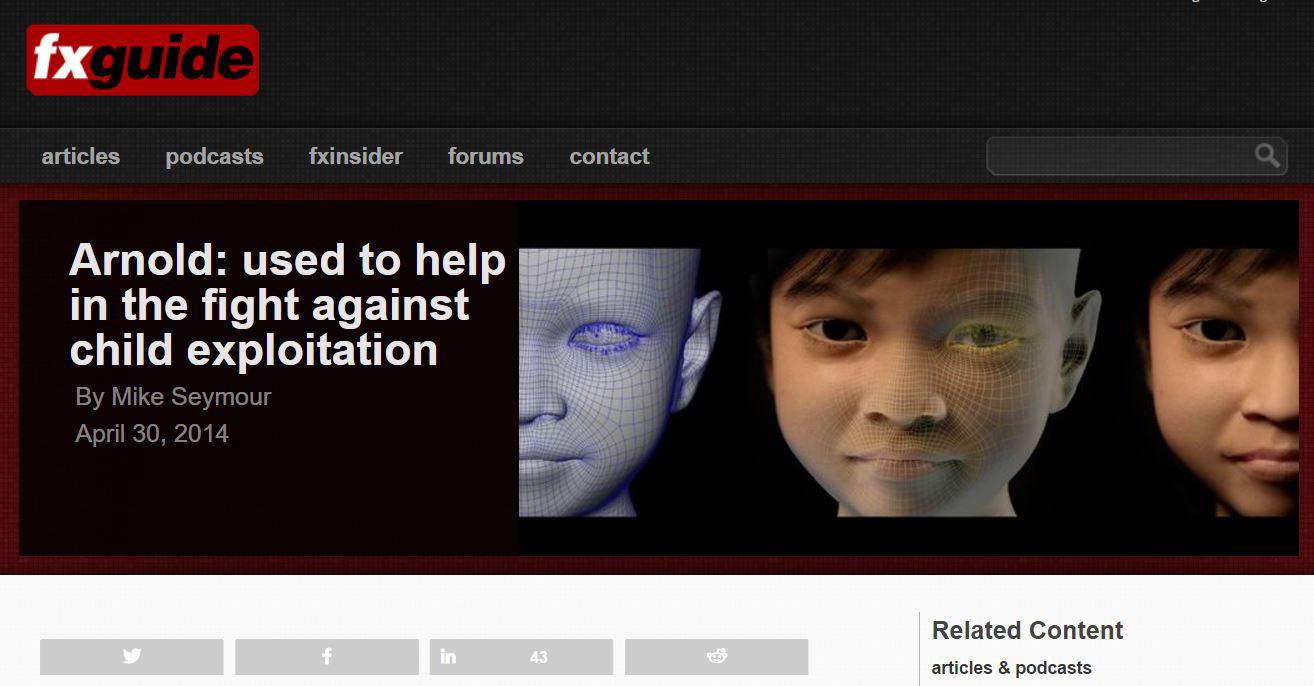Click the articles & podcasts label
The height and width of the screenshot is (686, 1314).
[x=1012, y=668]
